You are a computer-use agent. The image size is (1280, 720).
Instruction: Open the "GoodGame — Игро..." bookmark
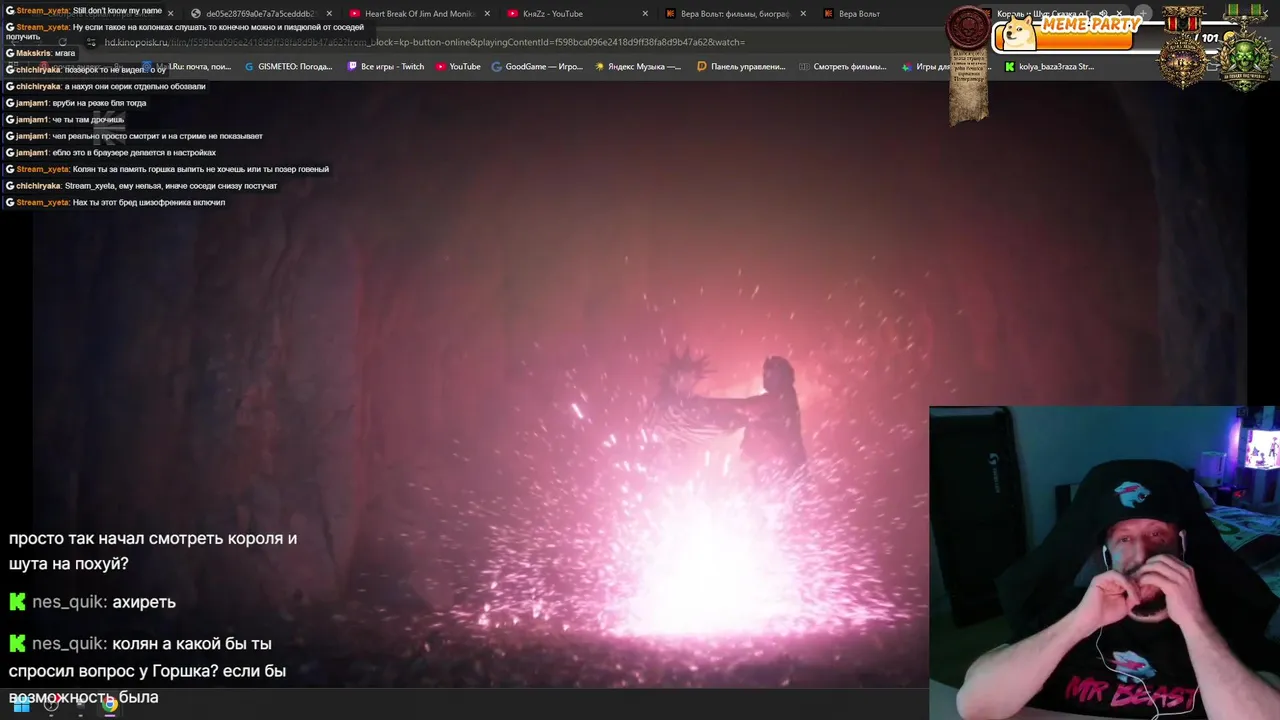pyautogui.click(x=537, y=67)
